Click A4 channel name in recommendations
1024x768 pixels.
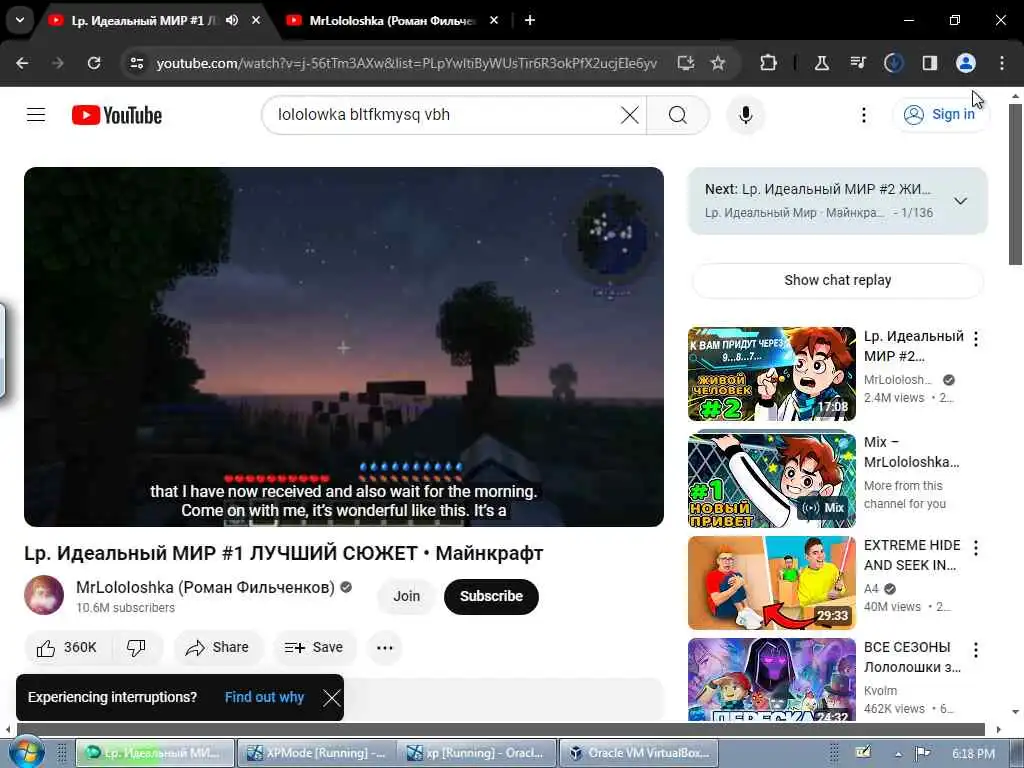point(871,588)
